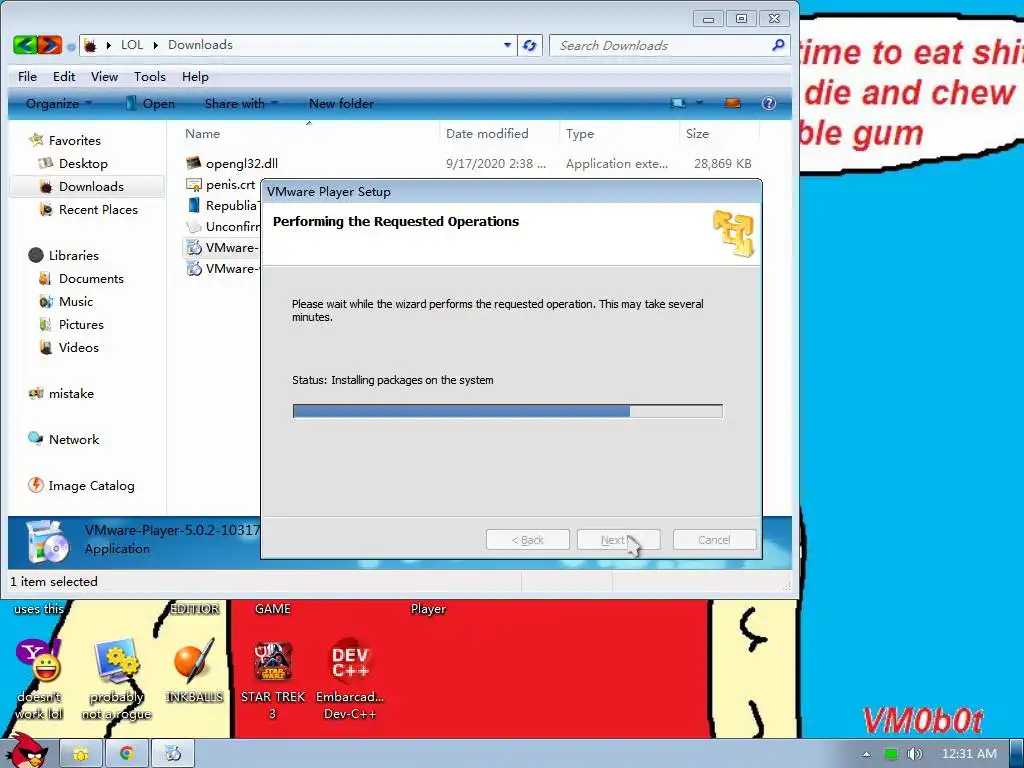Screen dimensions: 1024x768
Task: Refresh the Downloads folder view
Action: (x=530, y=45)
